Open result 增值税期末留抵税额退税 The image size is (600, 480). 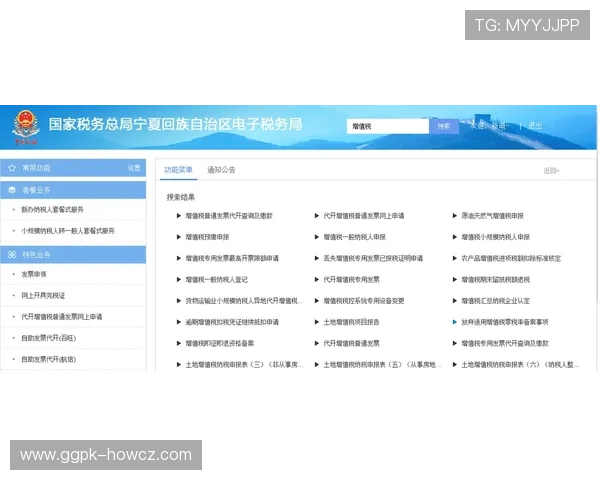(496, 279)
